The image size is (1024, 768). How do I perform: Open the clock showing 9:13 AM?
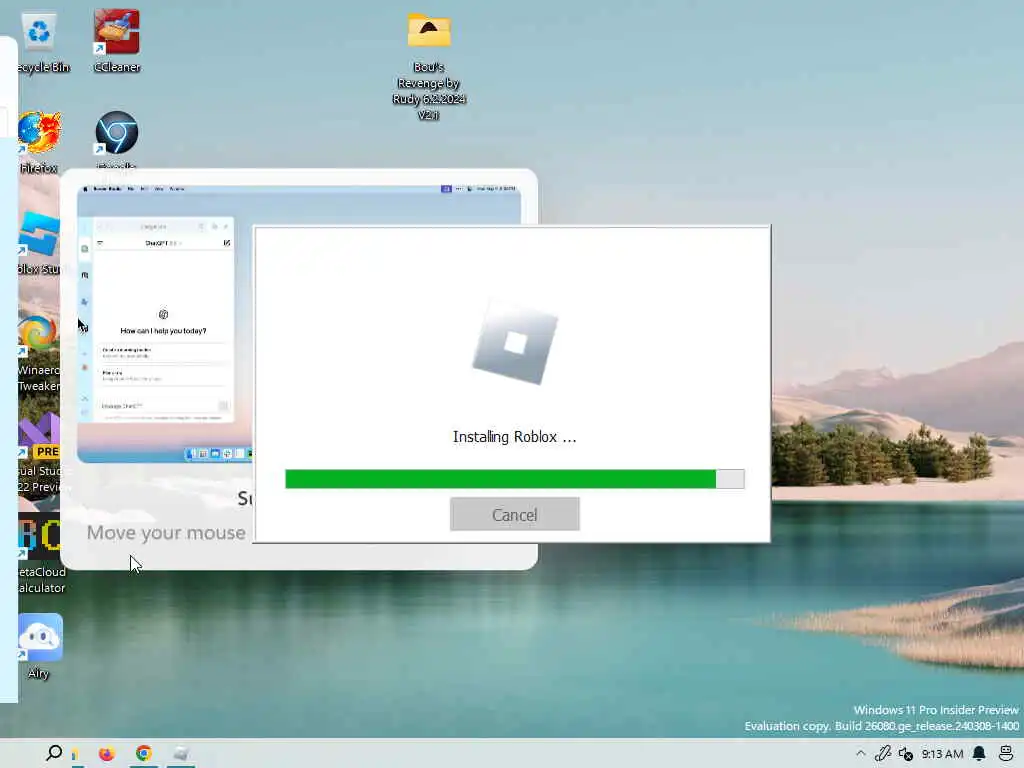[942, 754]
